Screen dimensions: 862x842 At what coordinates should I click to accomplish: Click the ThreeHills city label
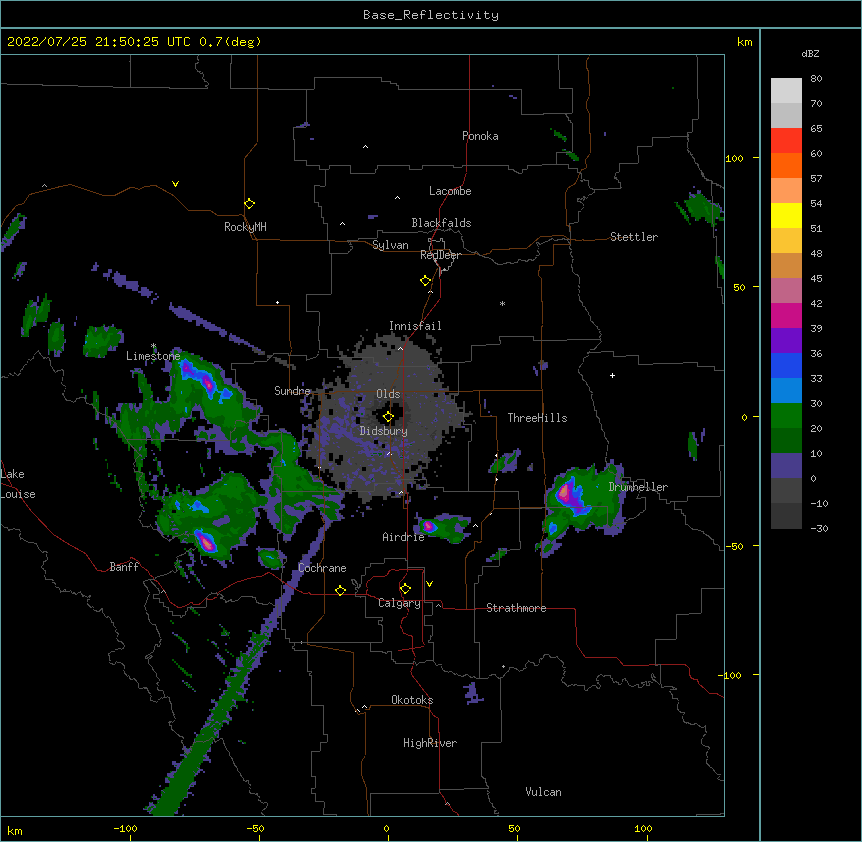(x=537, y=418)
